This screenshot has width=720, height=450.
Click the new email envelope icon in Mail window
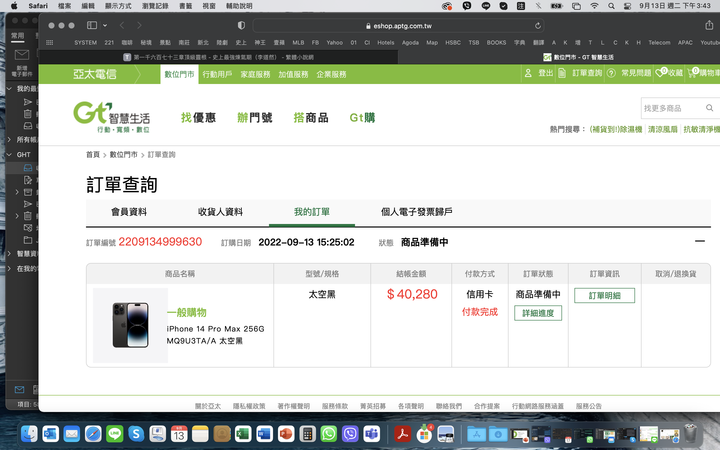(x=22, y=55)
